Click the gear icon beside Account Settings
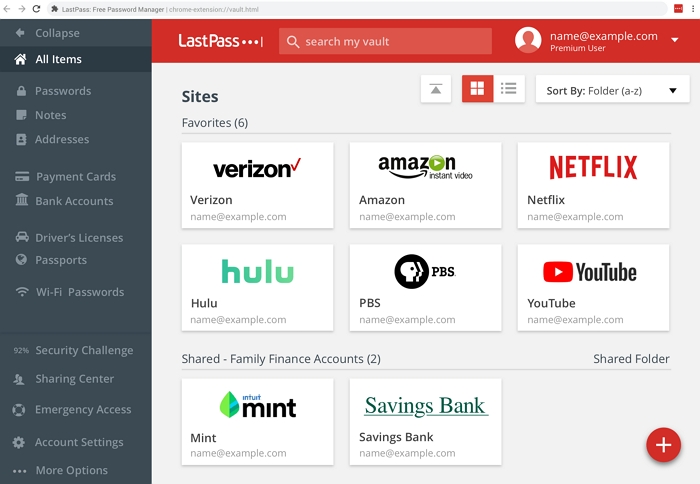This screenshot has height=484, width=700. pos(19,442)
